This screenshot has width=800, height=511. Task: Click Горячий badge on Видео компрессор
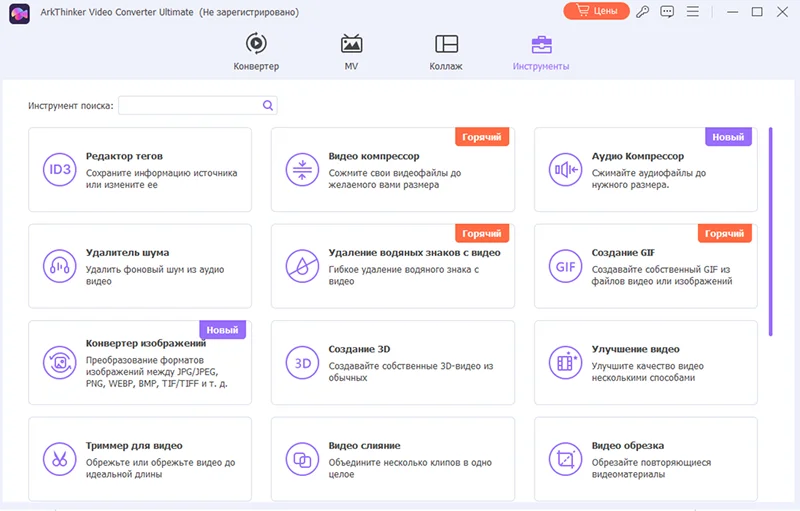pyautogui.click(x=482, y=137)
